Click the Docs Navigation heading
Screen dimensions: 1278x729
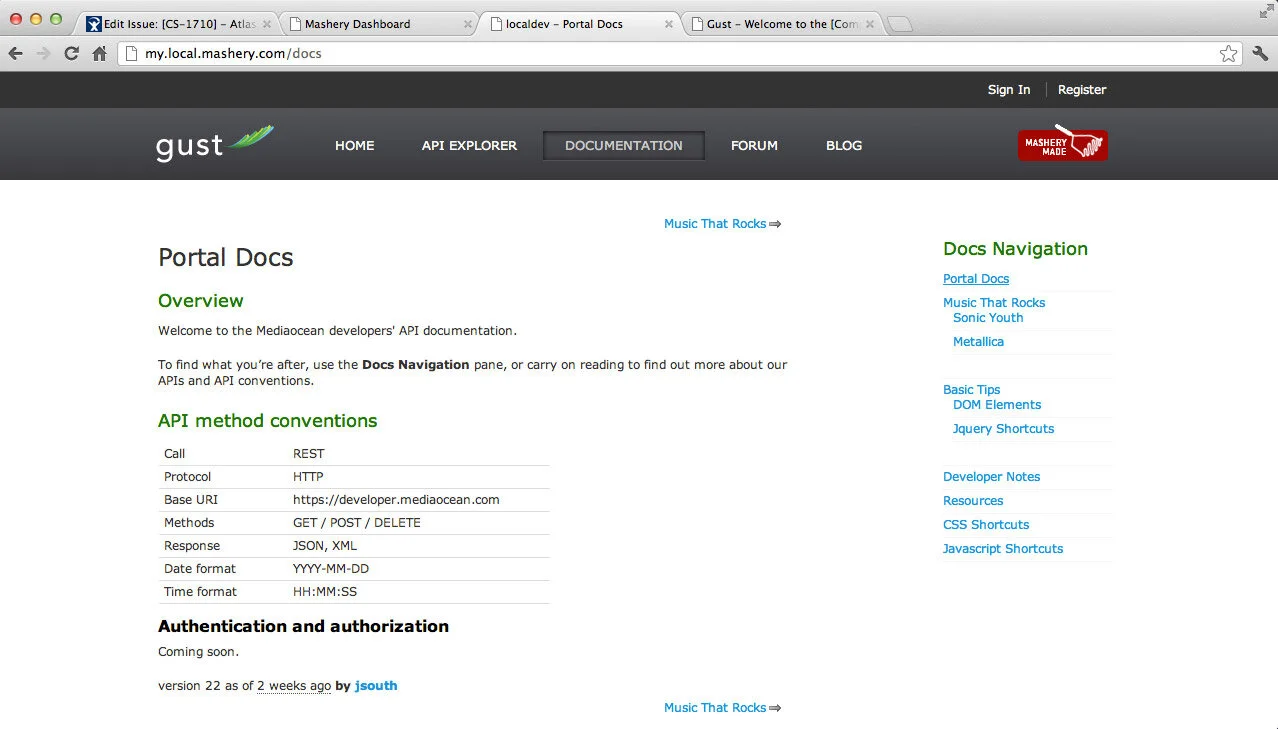[1015, 249]
